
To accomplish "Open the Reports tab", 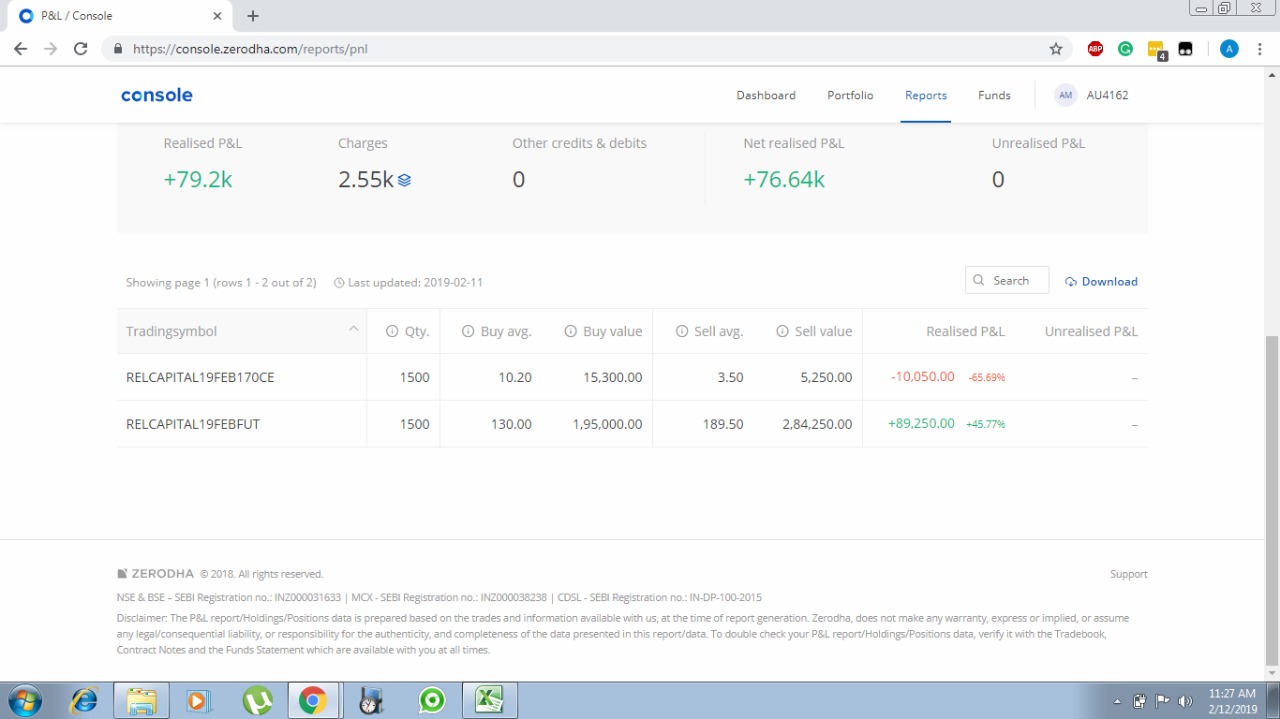I will 926,95.
